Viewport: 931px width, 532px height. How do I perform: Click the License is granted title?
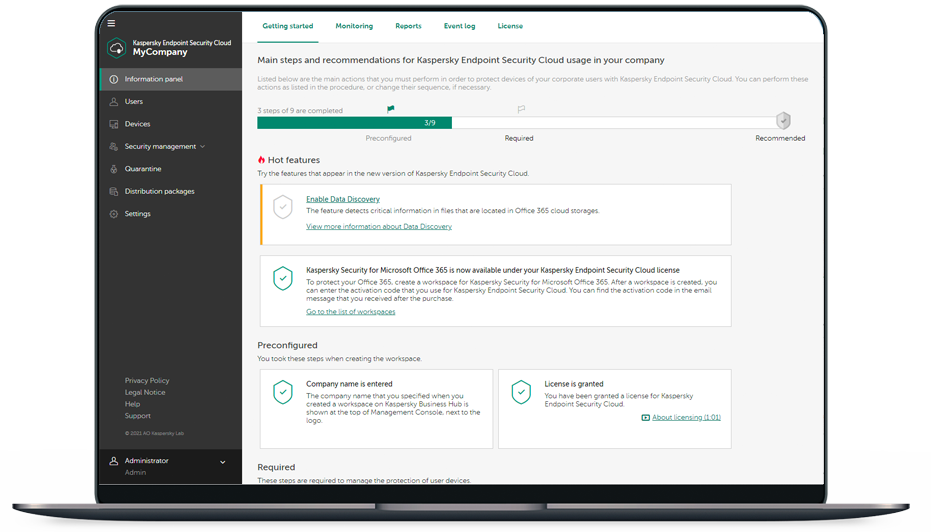574,384
